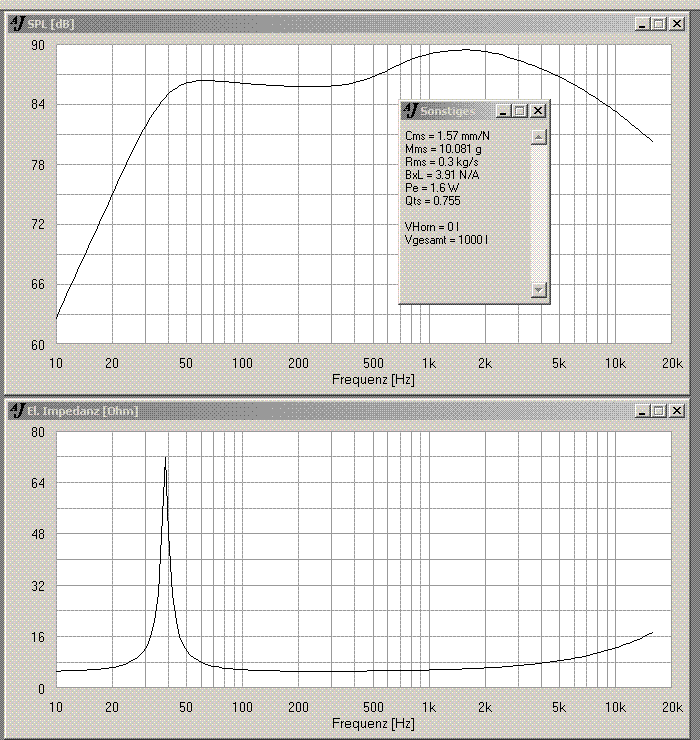Click the 1k label on SPL frequency axis
Image resolution: width=700 pixels, height=740 pixels.
pyautogui.click(x=429, y=363)
